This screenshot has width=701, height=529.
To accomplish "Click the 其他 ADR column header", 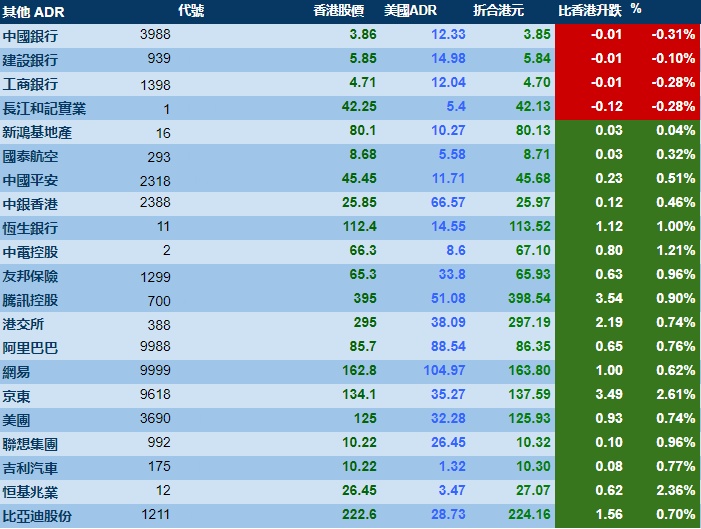I will pyautogui.click(x=33, y=12).
